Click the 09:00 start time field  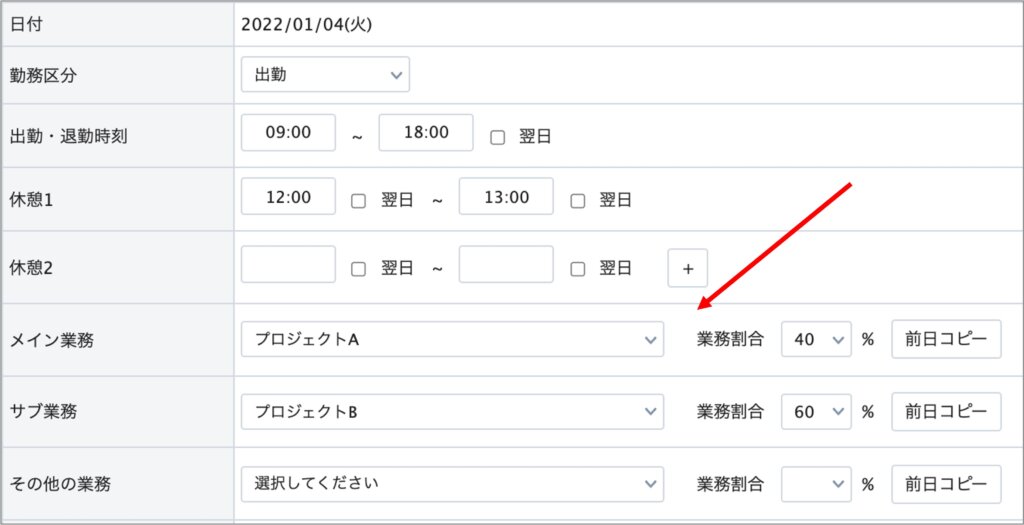[288, 133]
